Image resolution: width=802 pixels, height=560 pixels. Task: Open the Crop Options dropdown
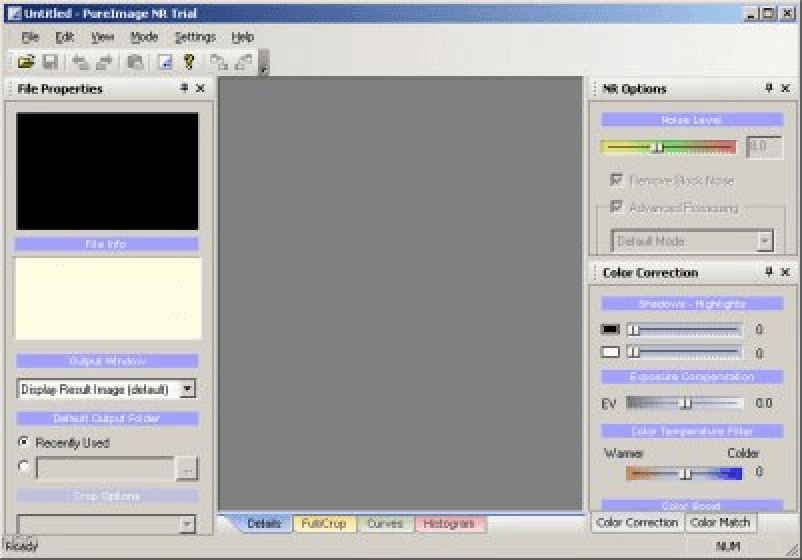pyautogui.click(x=187, y=524)
